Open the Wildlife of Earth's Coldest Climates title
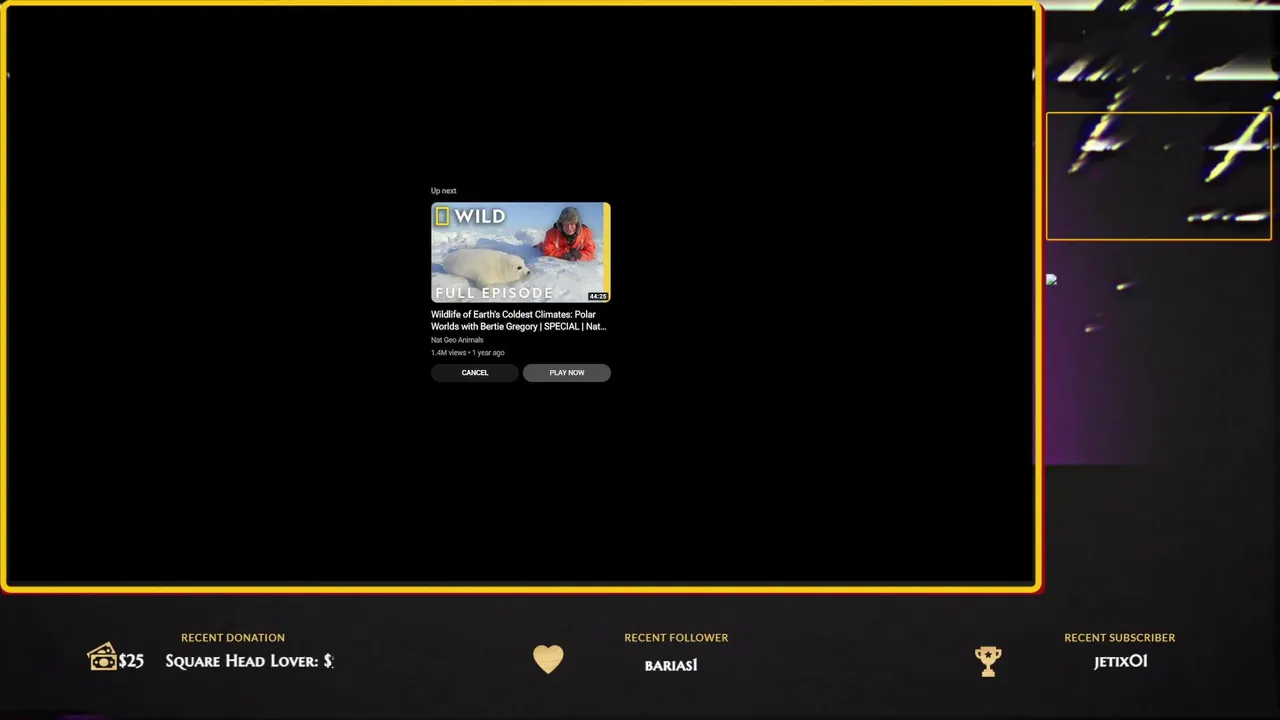The width and height of the screenshot is (1280, 720). (x=518, y=320)
